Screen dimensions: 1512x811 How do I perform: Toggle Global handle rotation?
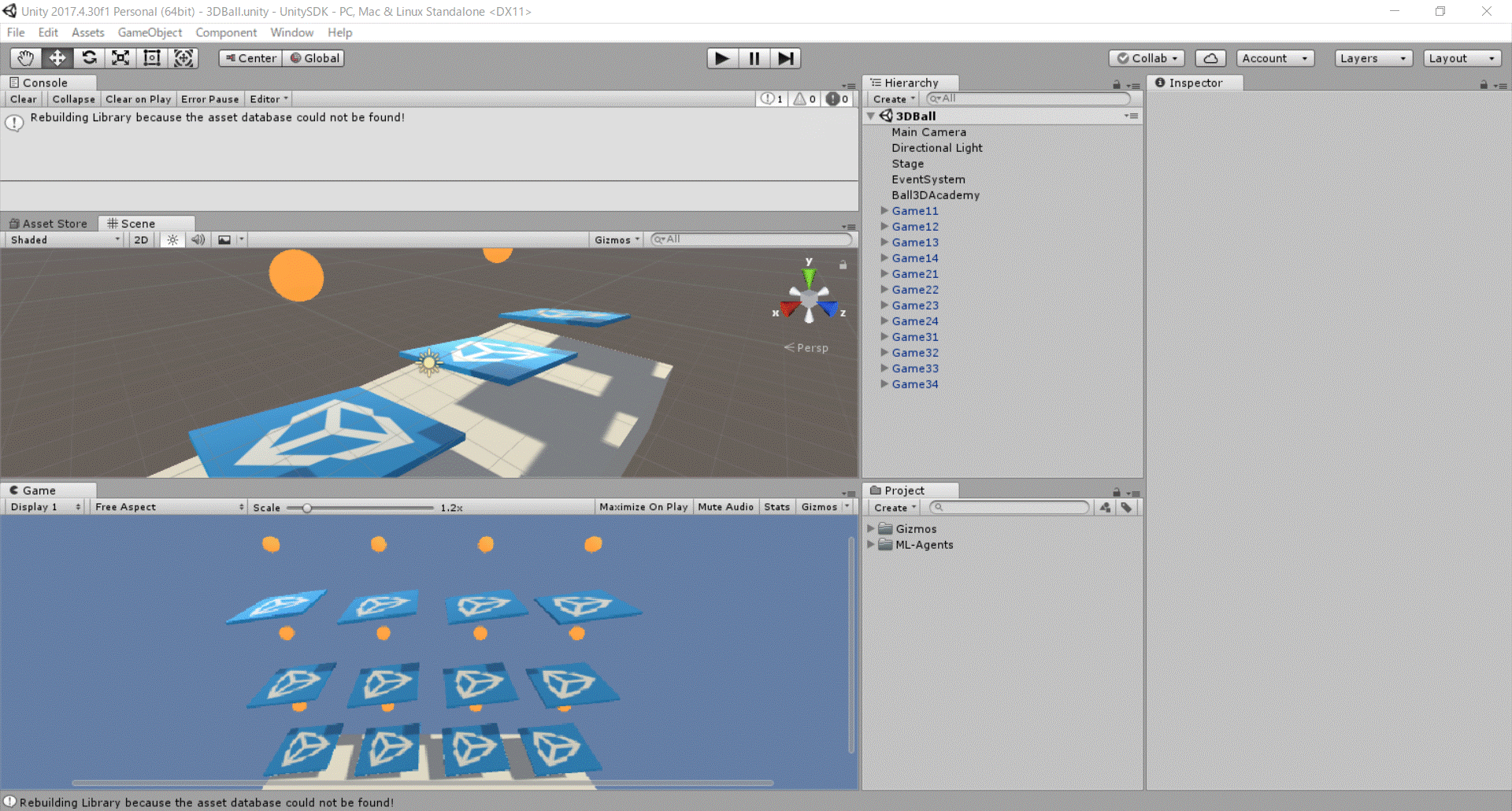(313, 58)
